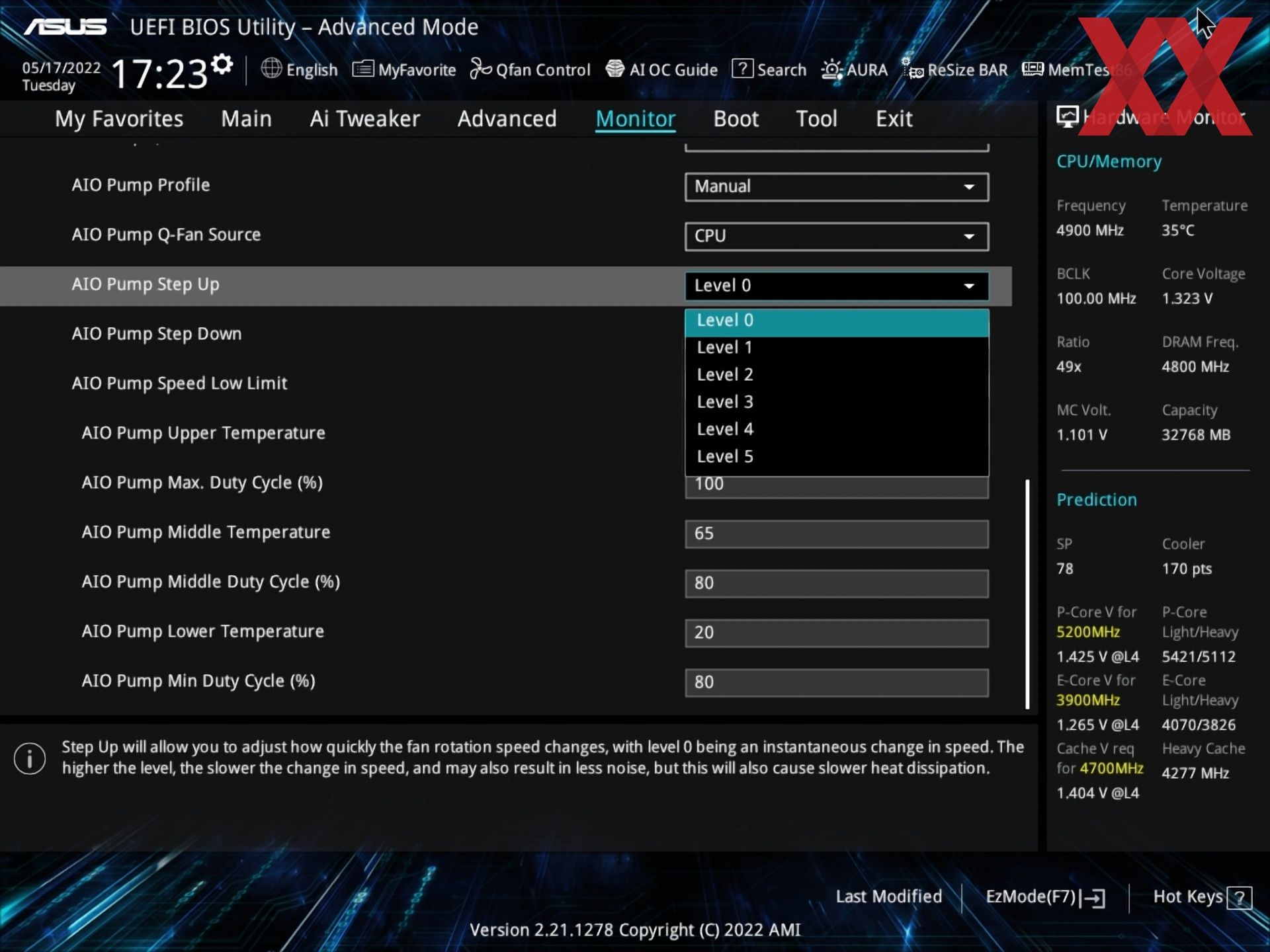Click the 5200MHz P-Core value

click(x=1087, y=632)
